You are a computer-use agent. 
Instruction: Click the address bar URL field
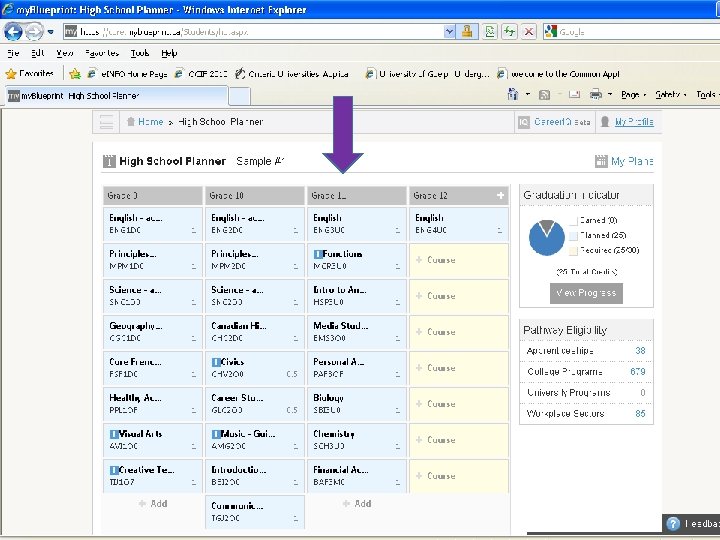pos(260,32)
